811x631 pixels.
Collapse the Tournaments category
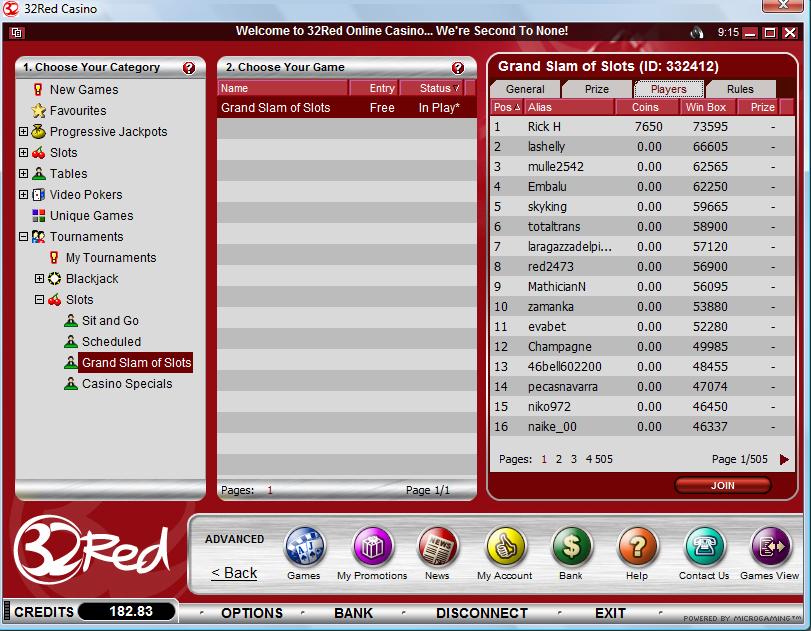23,236
